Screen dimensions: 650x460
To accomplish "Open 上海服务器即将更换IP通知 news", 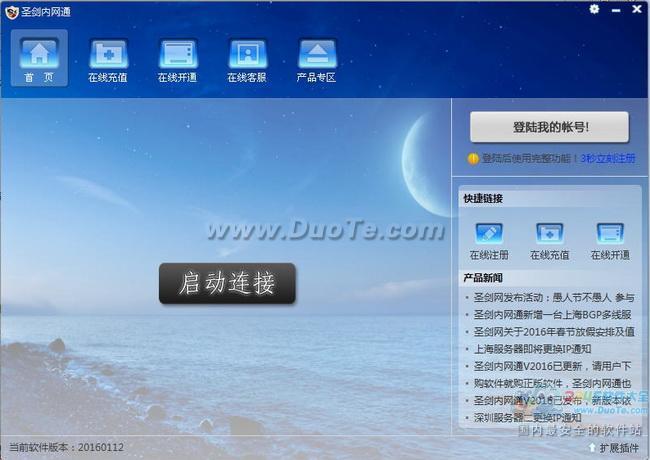I will coord(531,349).
